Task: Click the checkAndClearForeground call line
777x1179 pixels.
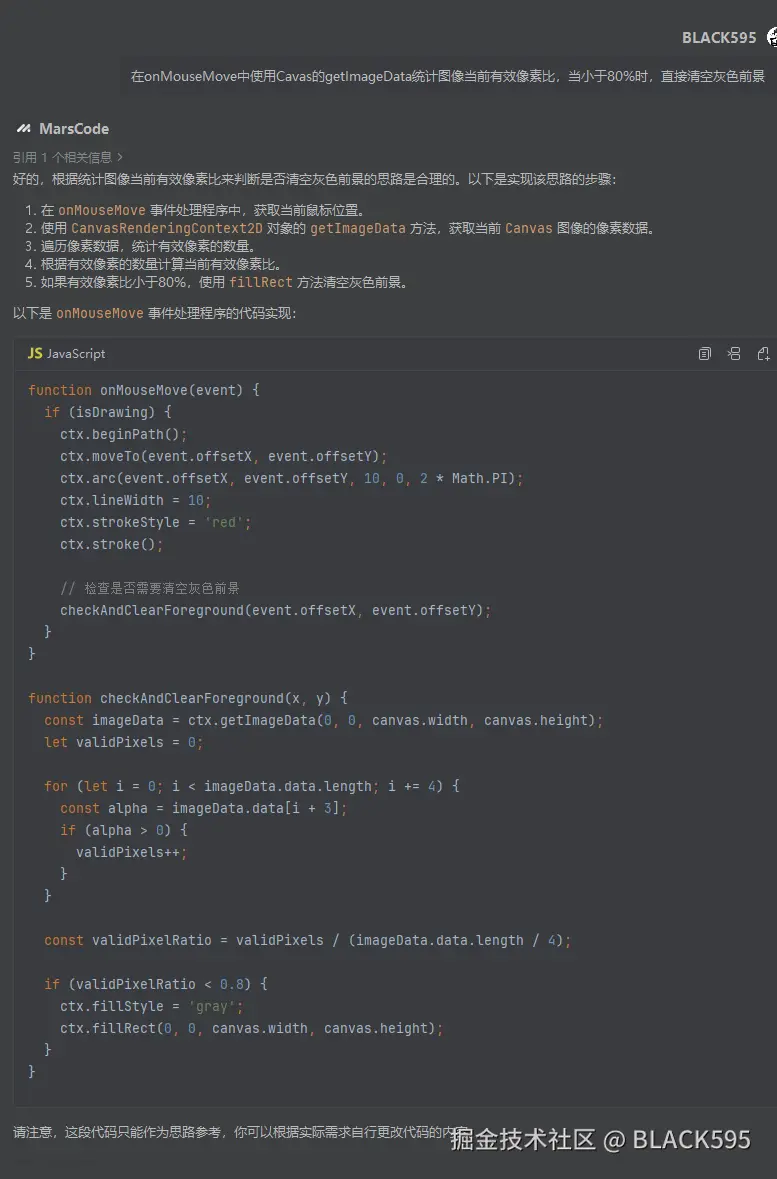Action: tap(275, 610)
